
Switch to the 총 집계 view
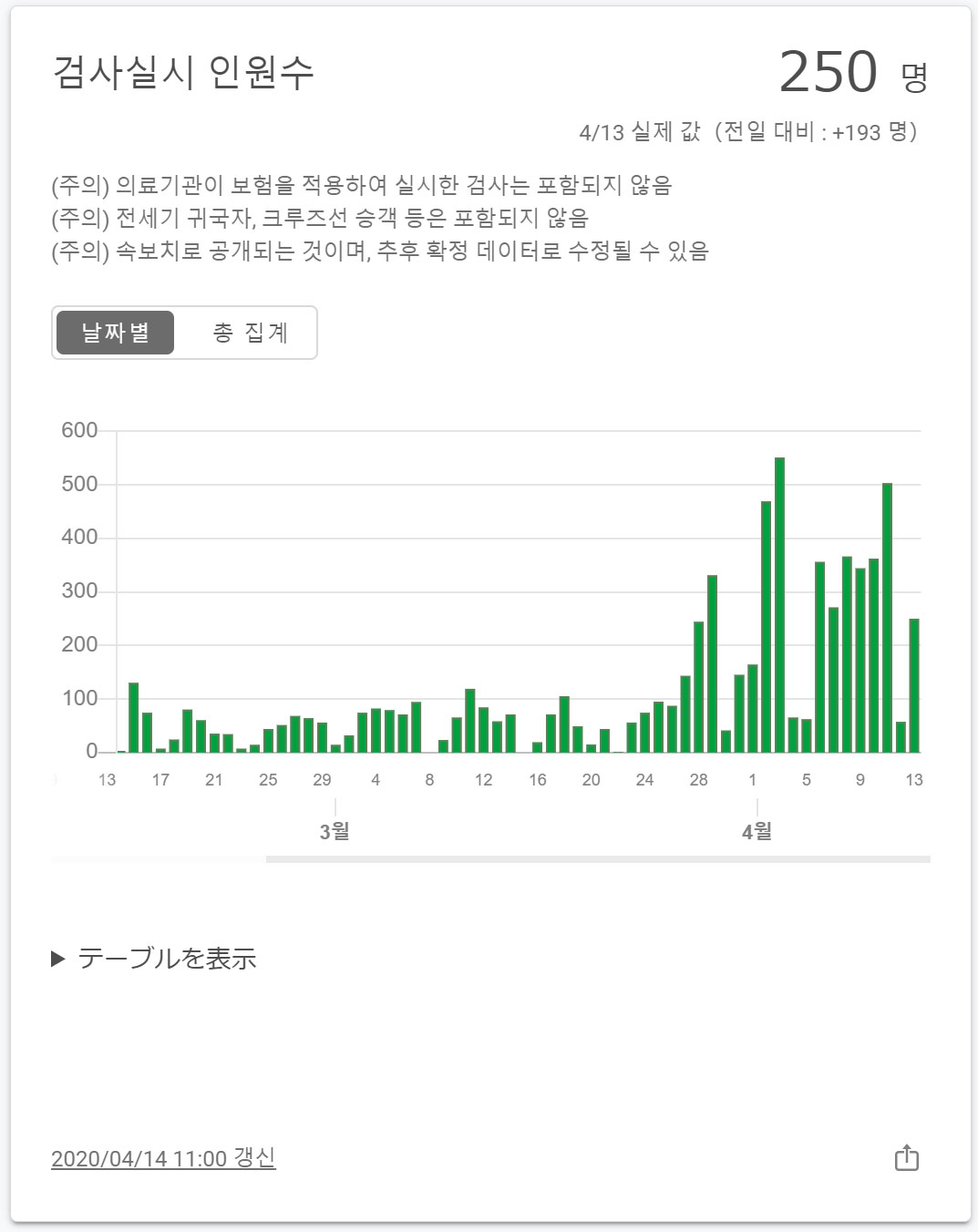[x=250, y=333]
